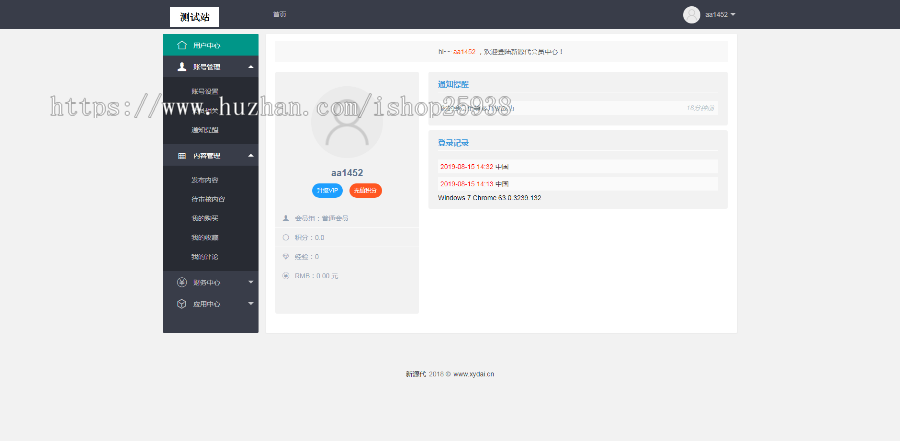The width and height of the screenshot is (900, 441).
Task: Click the RMB：0.00 元 row
Action: (x=347, y=276)
